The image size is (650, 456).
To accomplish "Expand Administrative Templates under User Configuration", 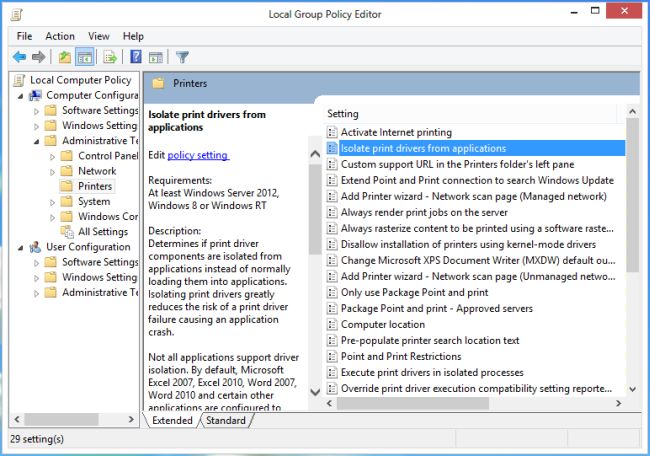I will pos(36,293).
